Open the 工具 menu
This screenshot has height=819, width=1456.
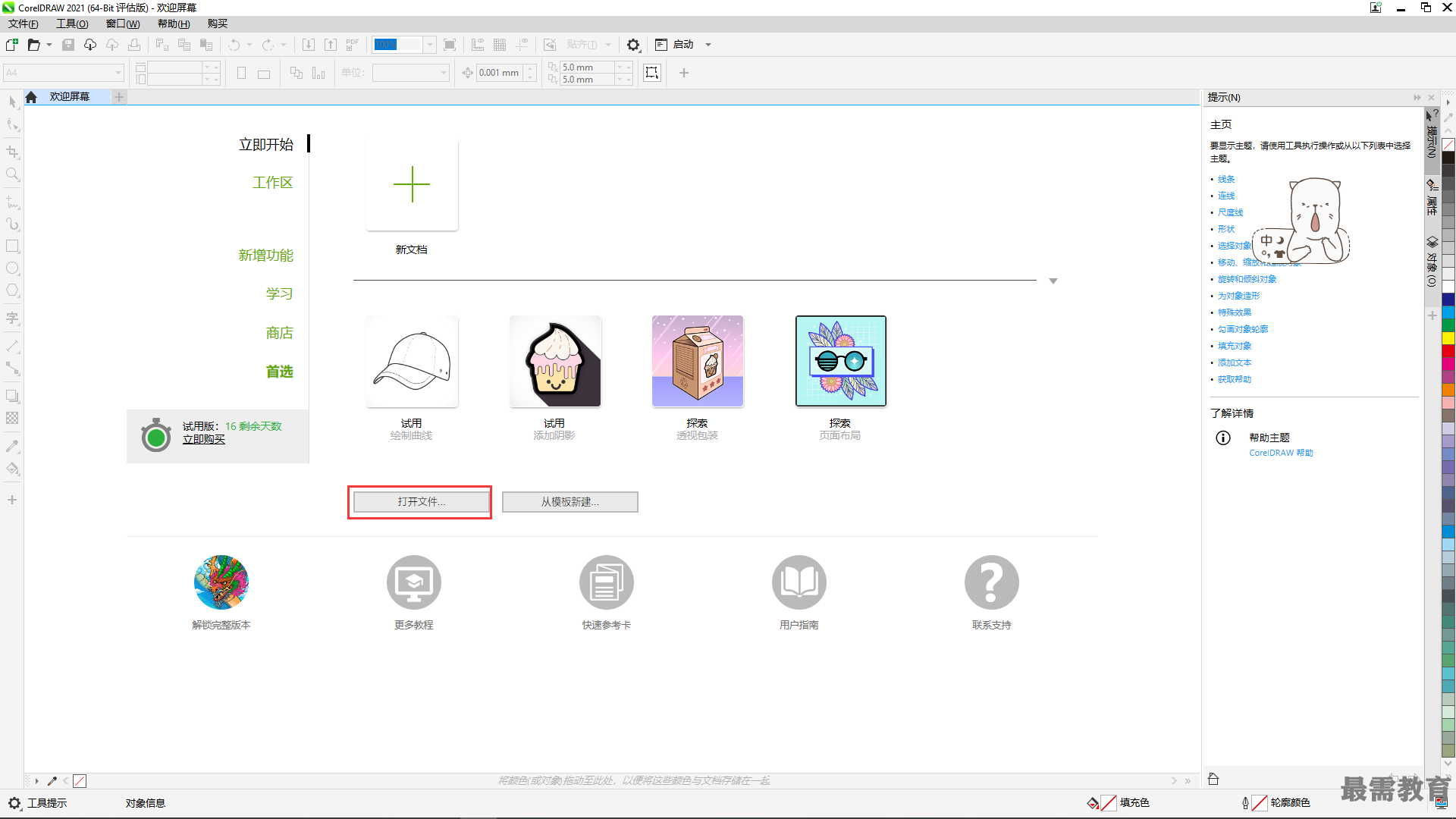click(x=72, y=24)
